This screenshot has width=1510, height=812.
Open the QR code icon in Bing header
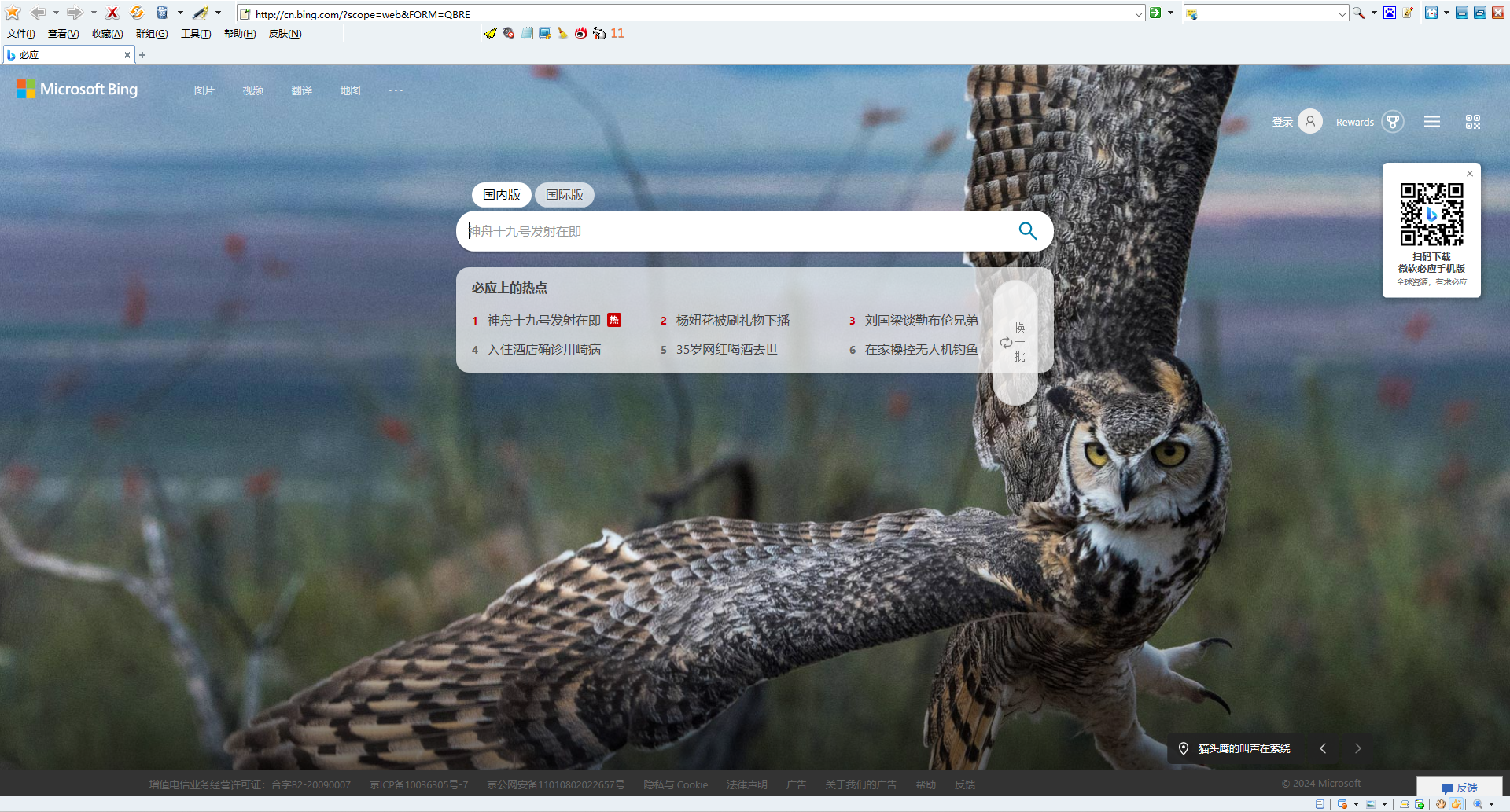[x=1473, y=122]
